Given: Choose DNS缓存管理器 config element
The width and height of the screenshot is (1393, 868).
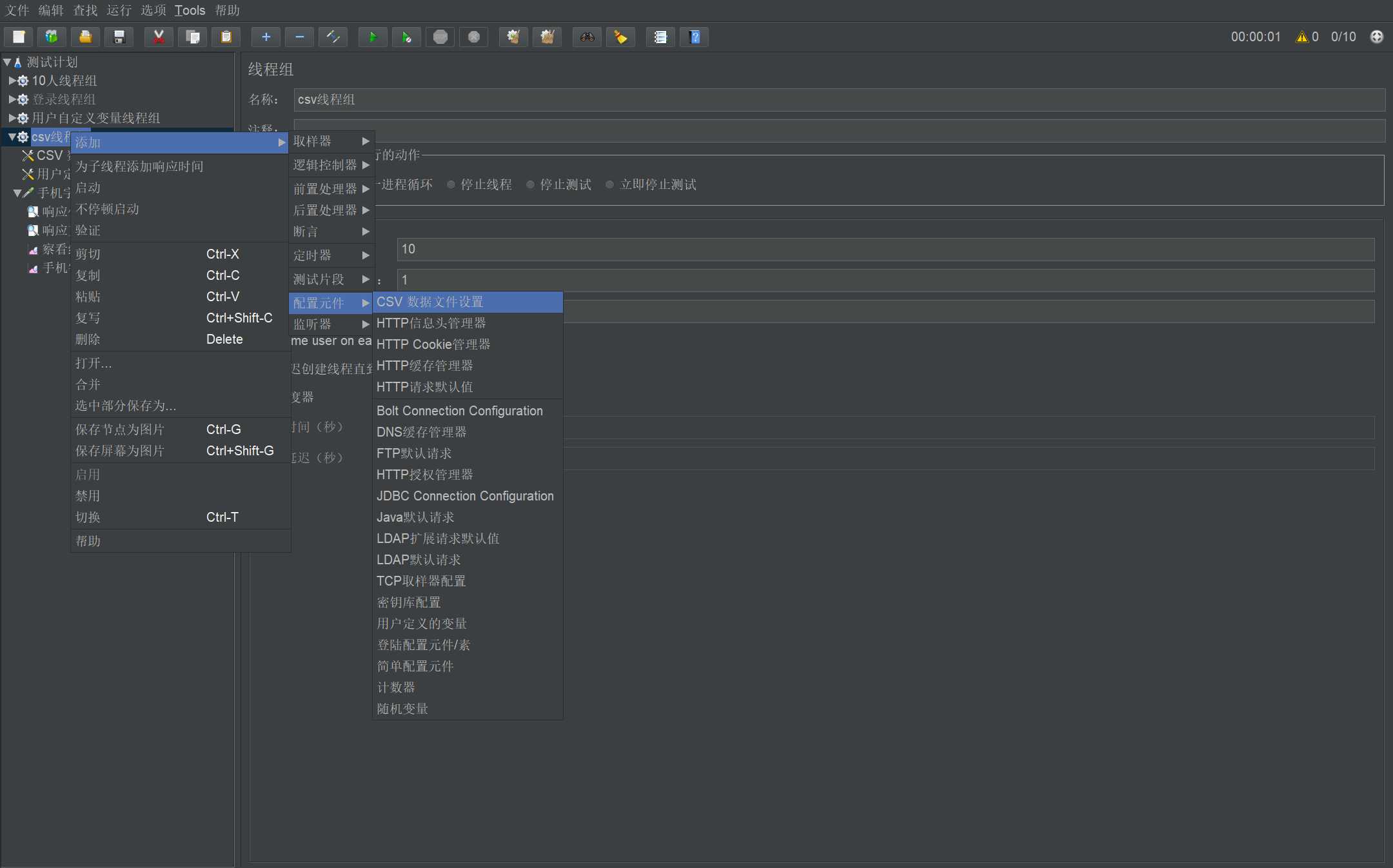Looking at the screenshot, I should pyautogui.click(x=468, y=432).
